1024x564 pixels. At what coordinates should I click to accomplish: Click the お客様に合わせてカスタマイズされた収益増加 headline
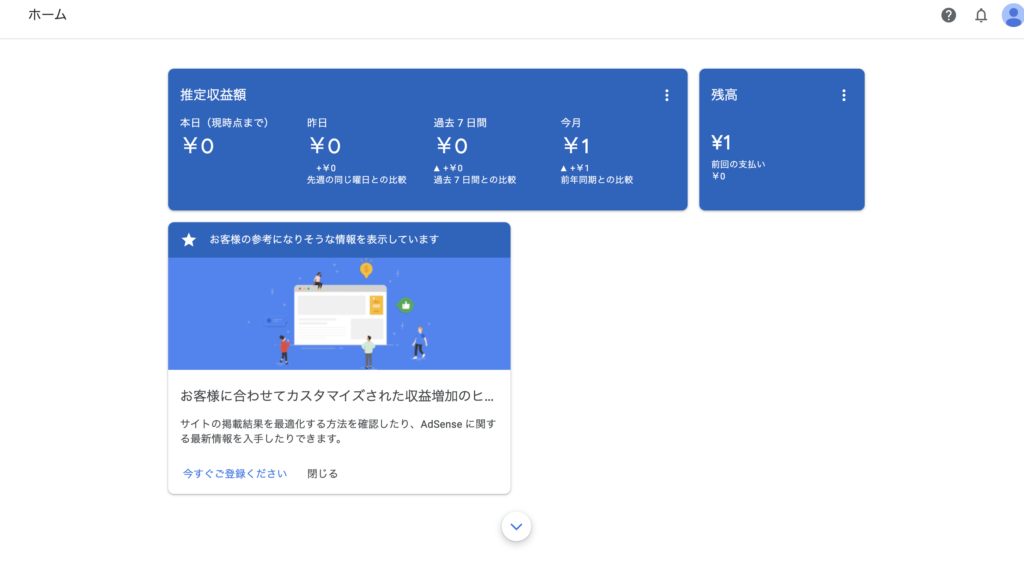pyautogui.click(x=337, y=396)
